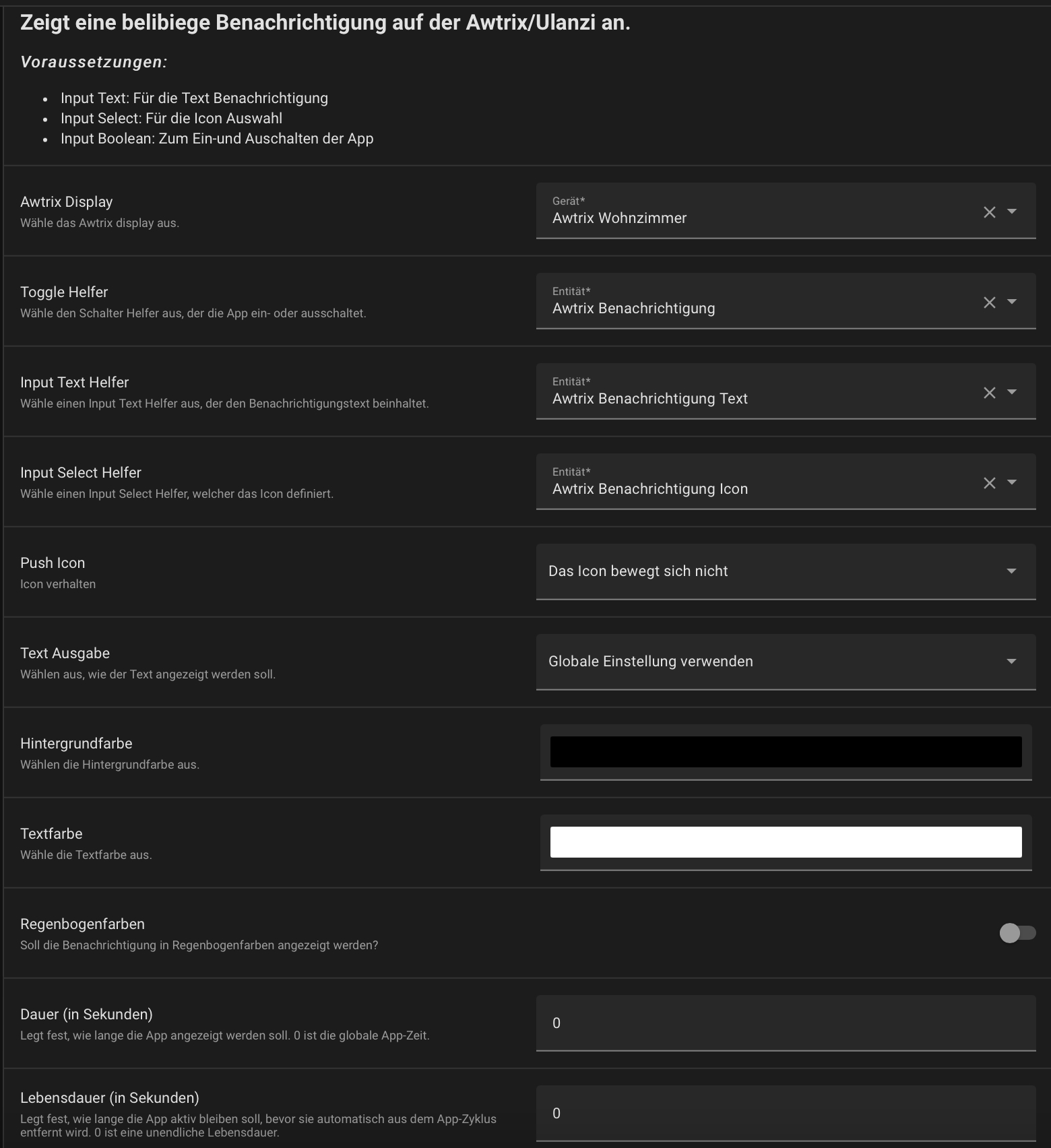The height and width of the screenshot is (1148, 1051).
Task: Clear the Awtrix Benachrichtigung toggle entity
Action: [x=989, y=302]
